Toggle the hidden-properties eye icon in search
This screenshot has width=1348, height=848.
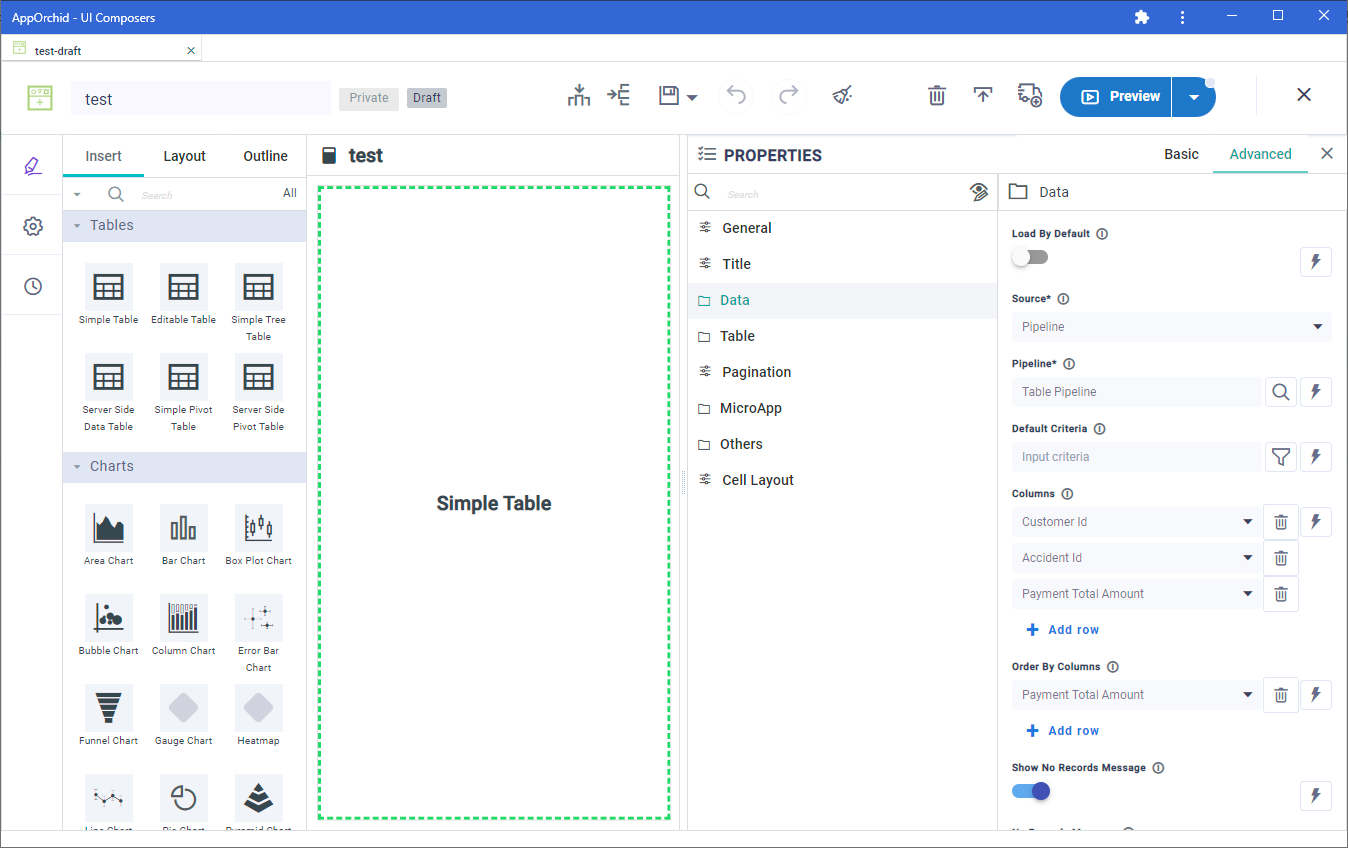tap(979, 192)
